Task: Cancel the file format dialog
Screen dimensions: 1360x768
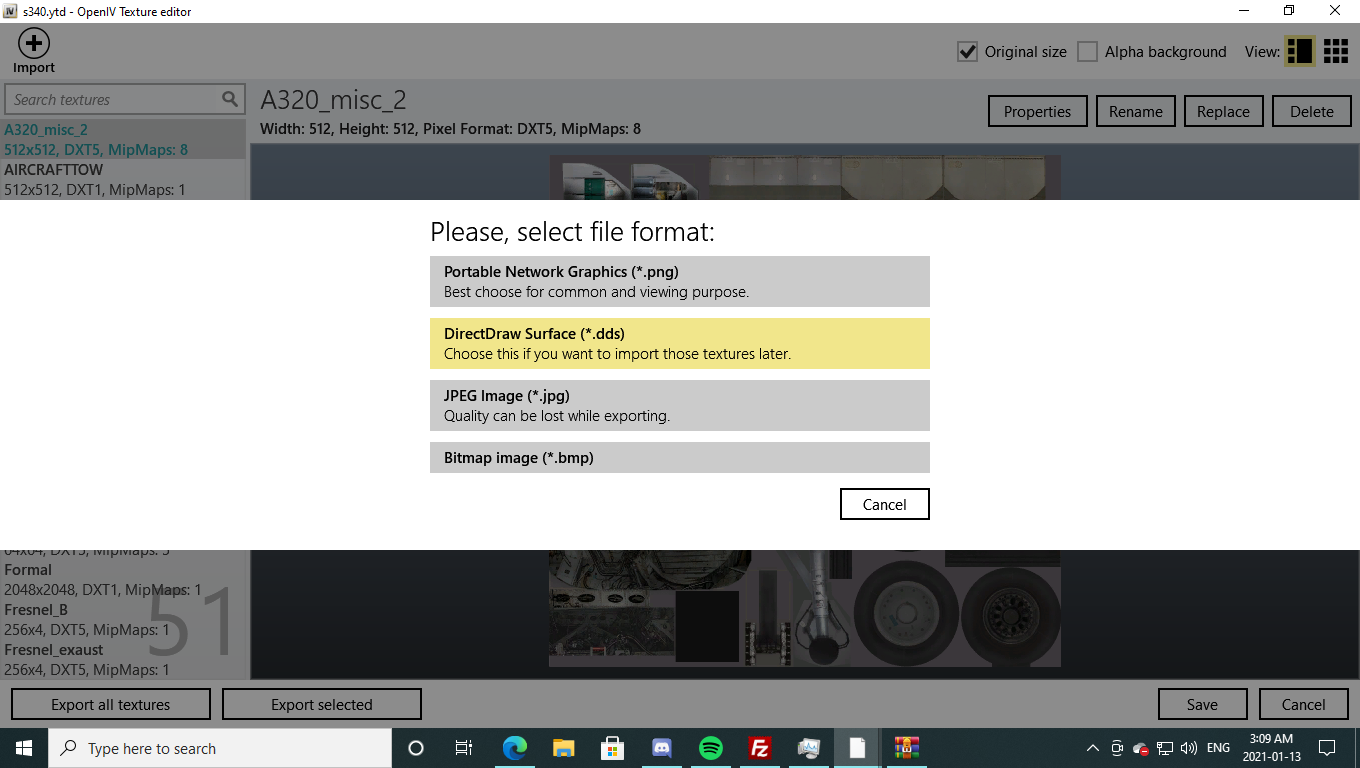Action: [884, 504]
